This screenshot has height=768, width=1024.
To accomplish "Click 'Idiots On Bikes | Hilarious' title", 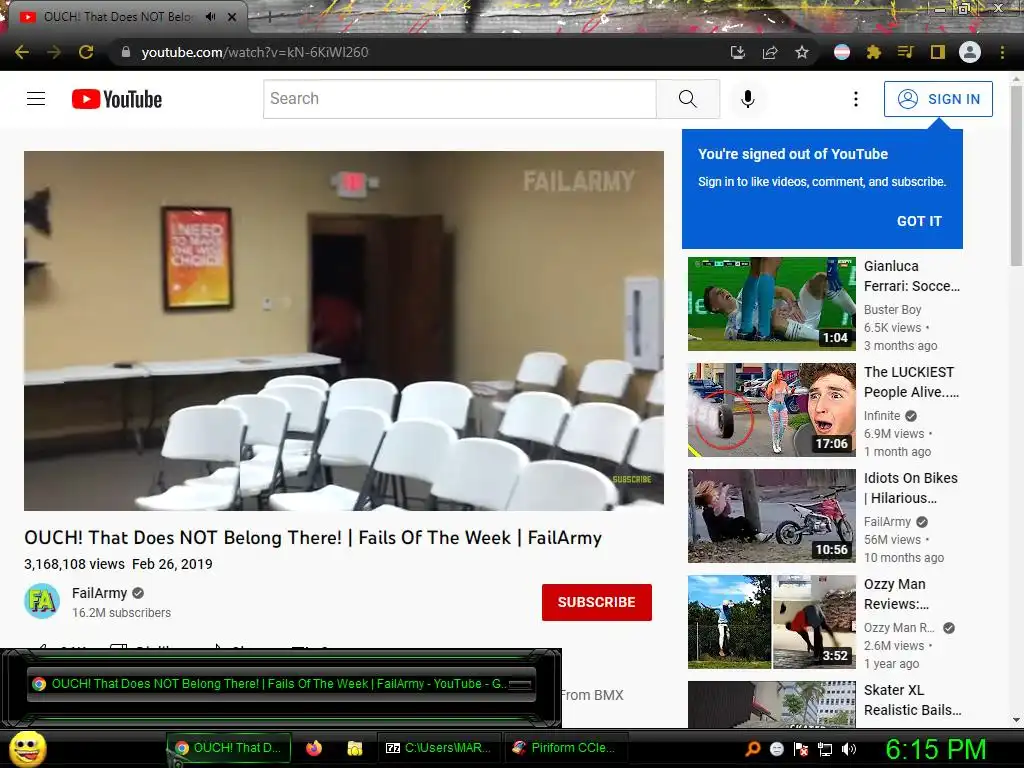I will [x=910, y=488].
